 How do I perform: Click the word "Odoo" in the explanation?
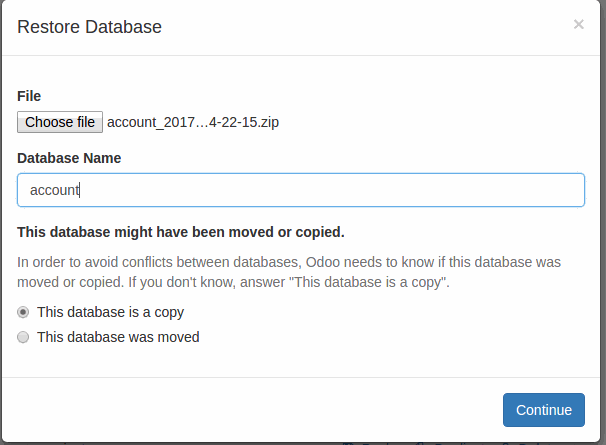tap(323, 262)
